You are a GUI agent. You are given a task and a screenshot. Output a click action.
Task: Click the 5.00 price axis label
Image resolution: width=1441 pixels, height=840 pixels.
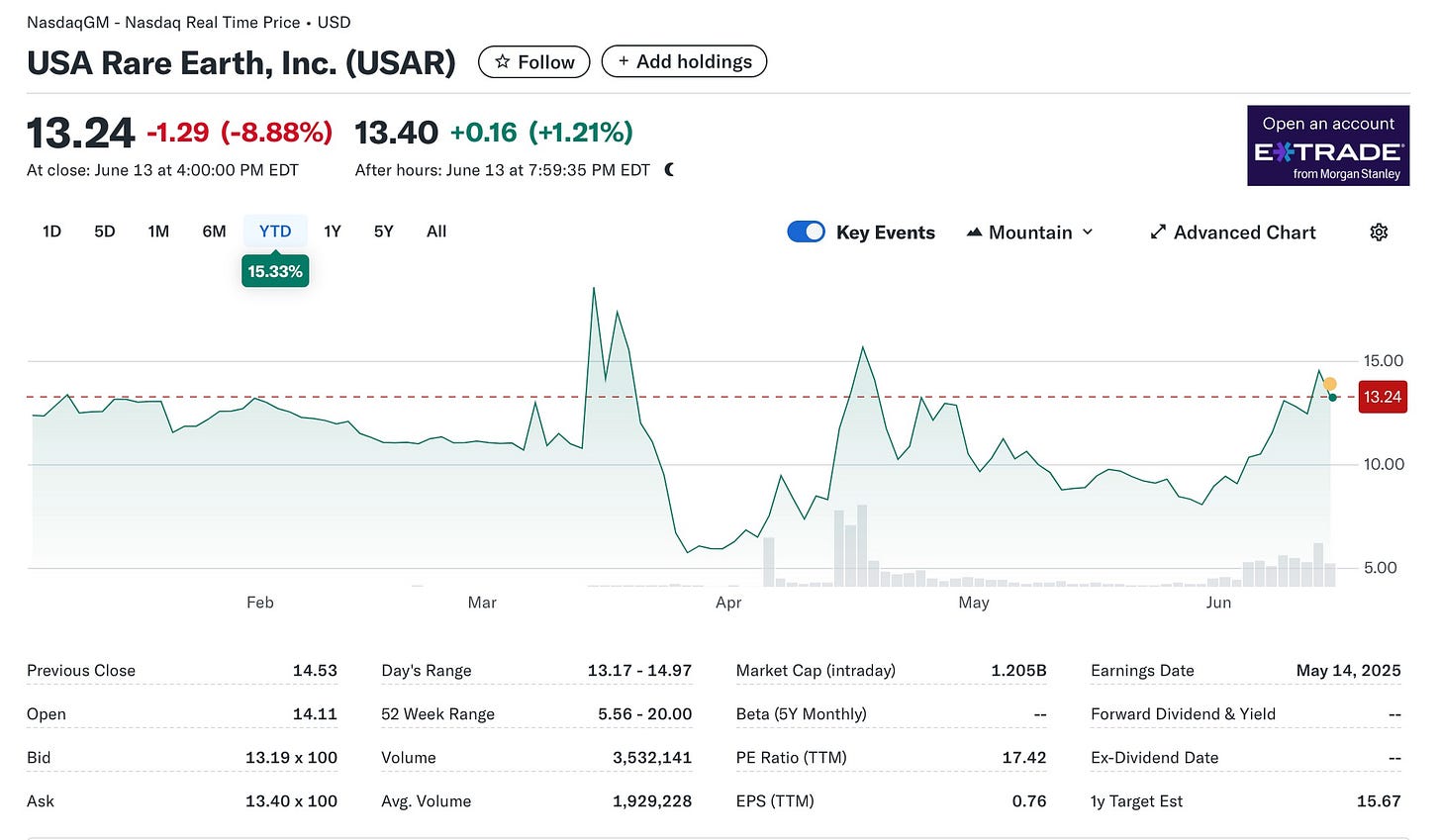1380,567
